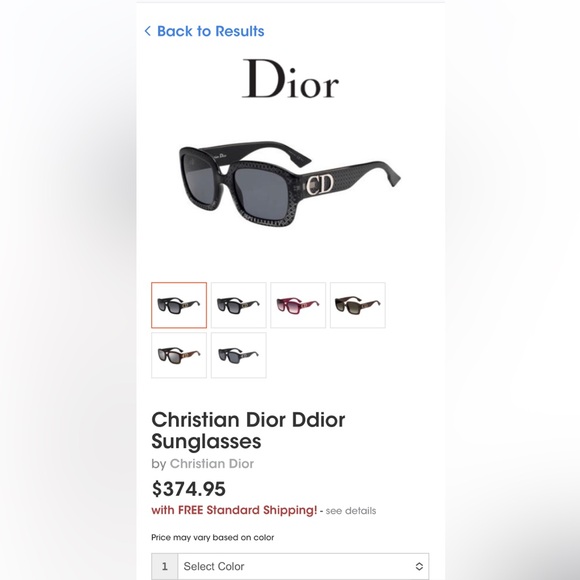Click the Back to Results link
The width and height of the screenshot is (580, 580).
[210, 31]
